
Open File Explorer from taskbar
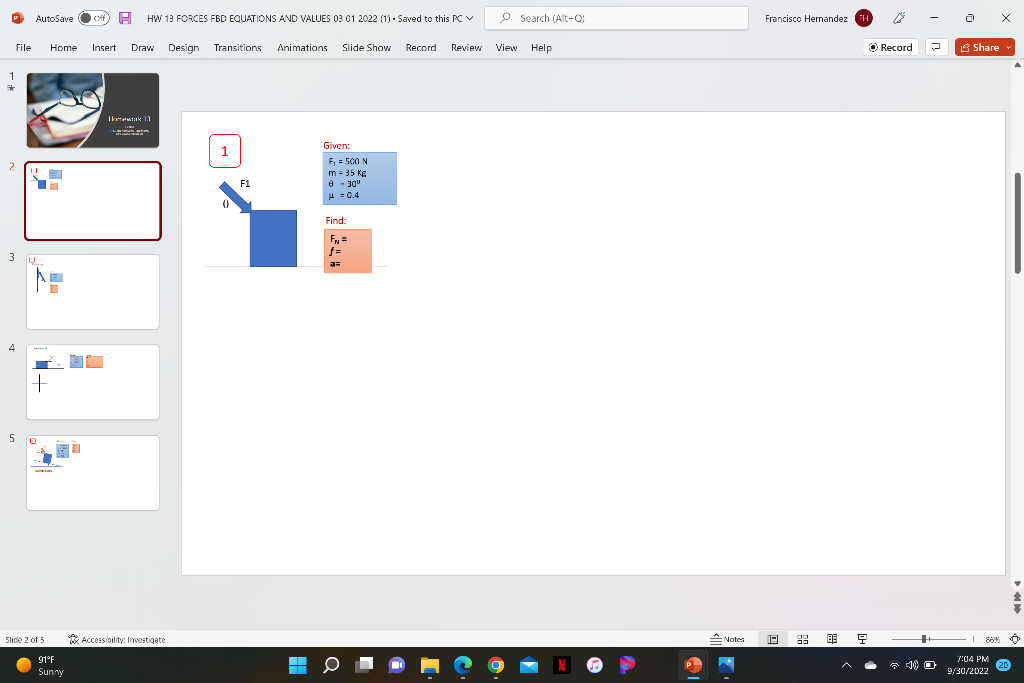[430, 665]
